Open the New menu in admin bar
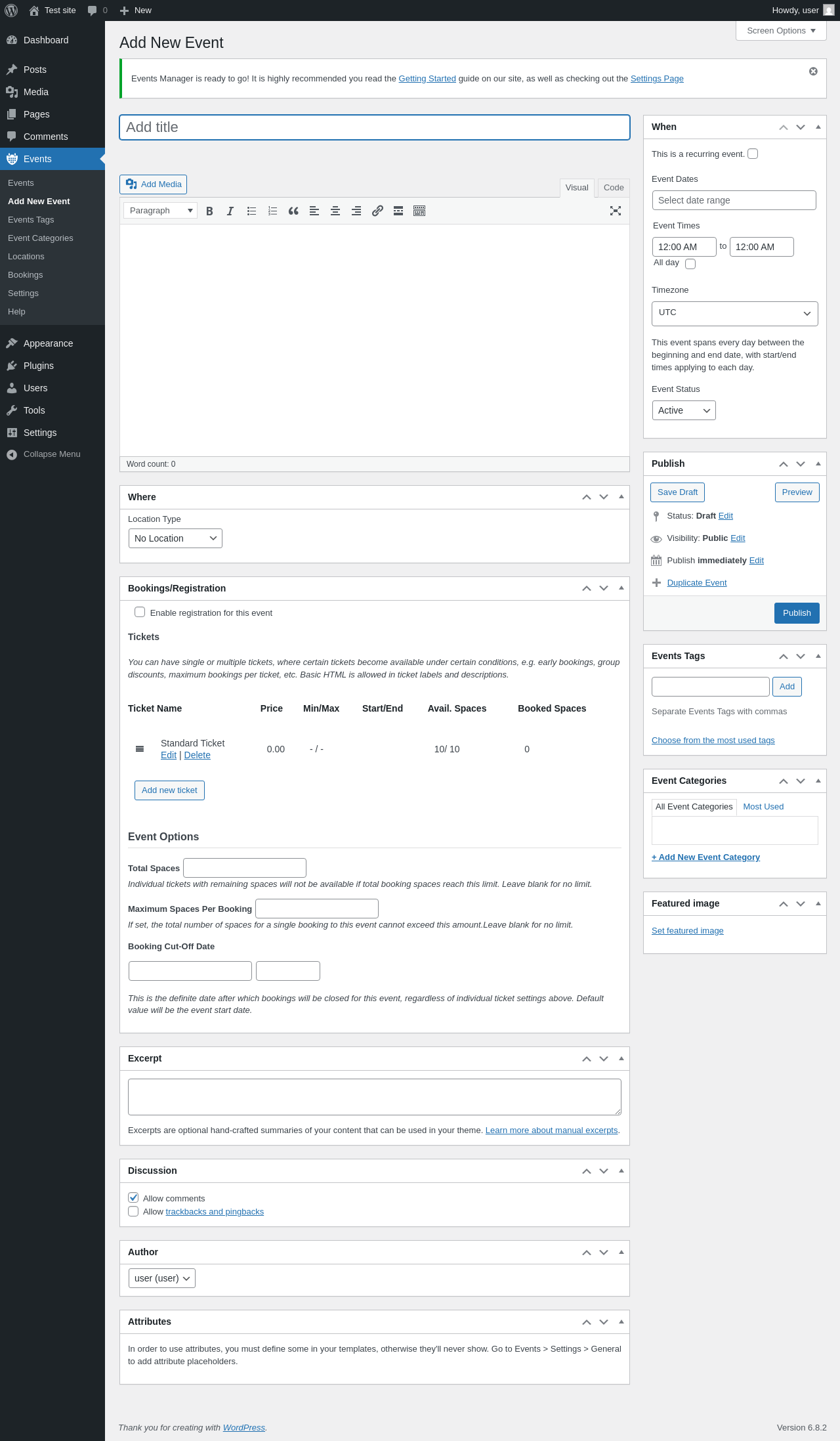Screen dimensions: 840x1441 click(x=136, y=11)
